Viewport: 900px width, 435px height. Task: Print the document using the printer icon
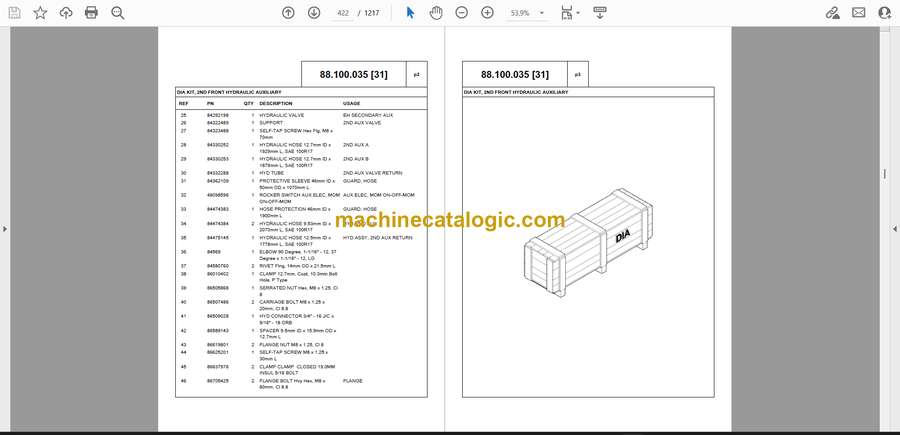(x=91, y=13)
